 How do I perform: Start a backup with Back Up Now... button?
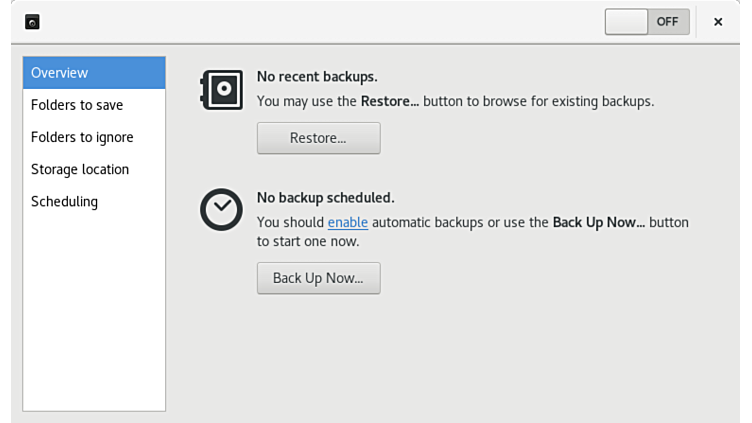pos(318,278)
